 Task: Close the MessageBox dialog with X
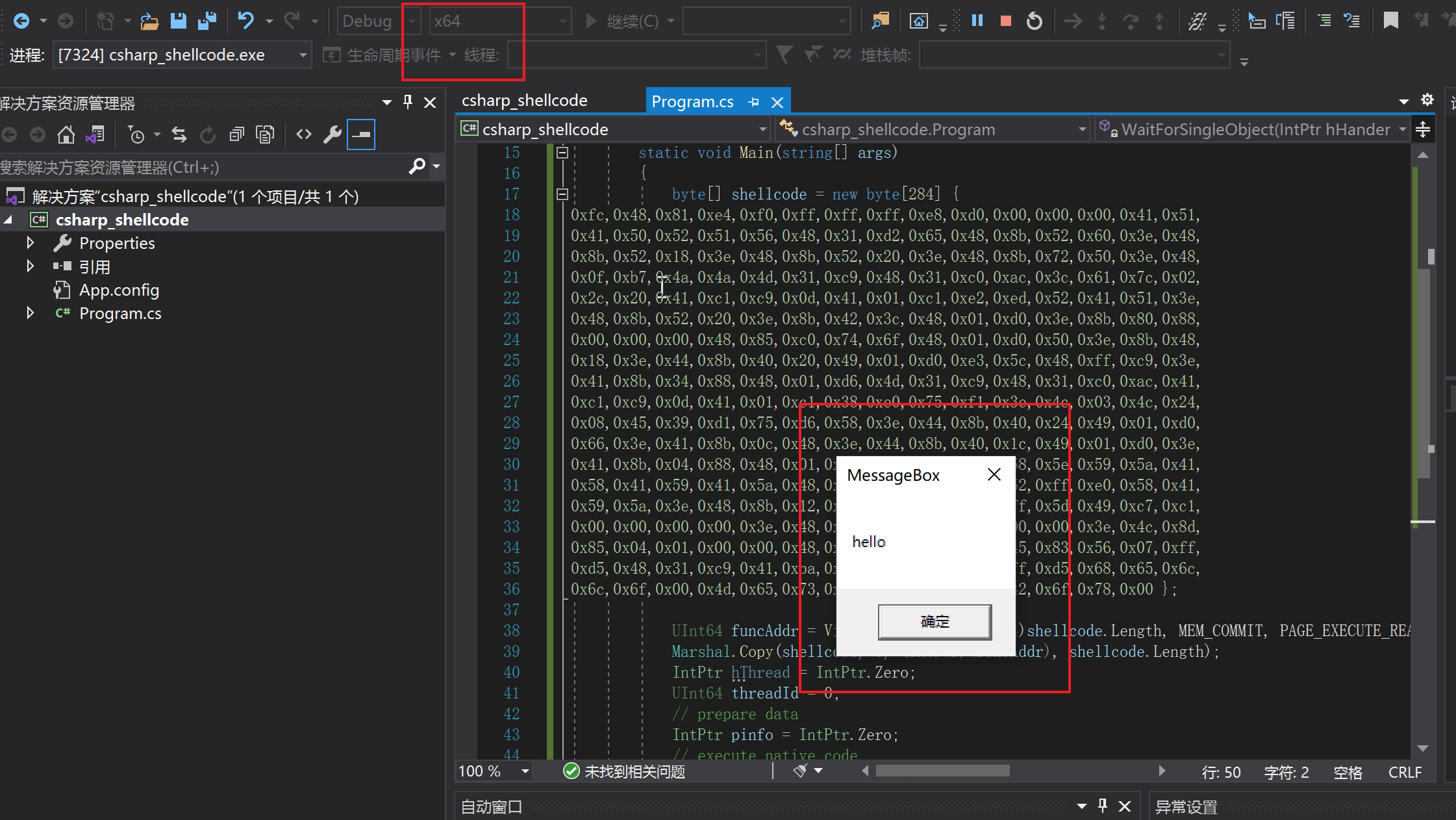(x=994, y=475)
